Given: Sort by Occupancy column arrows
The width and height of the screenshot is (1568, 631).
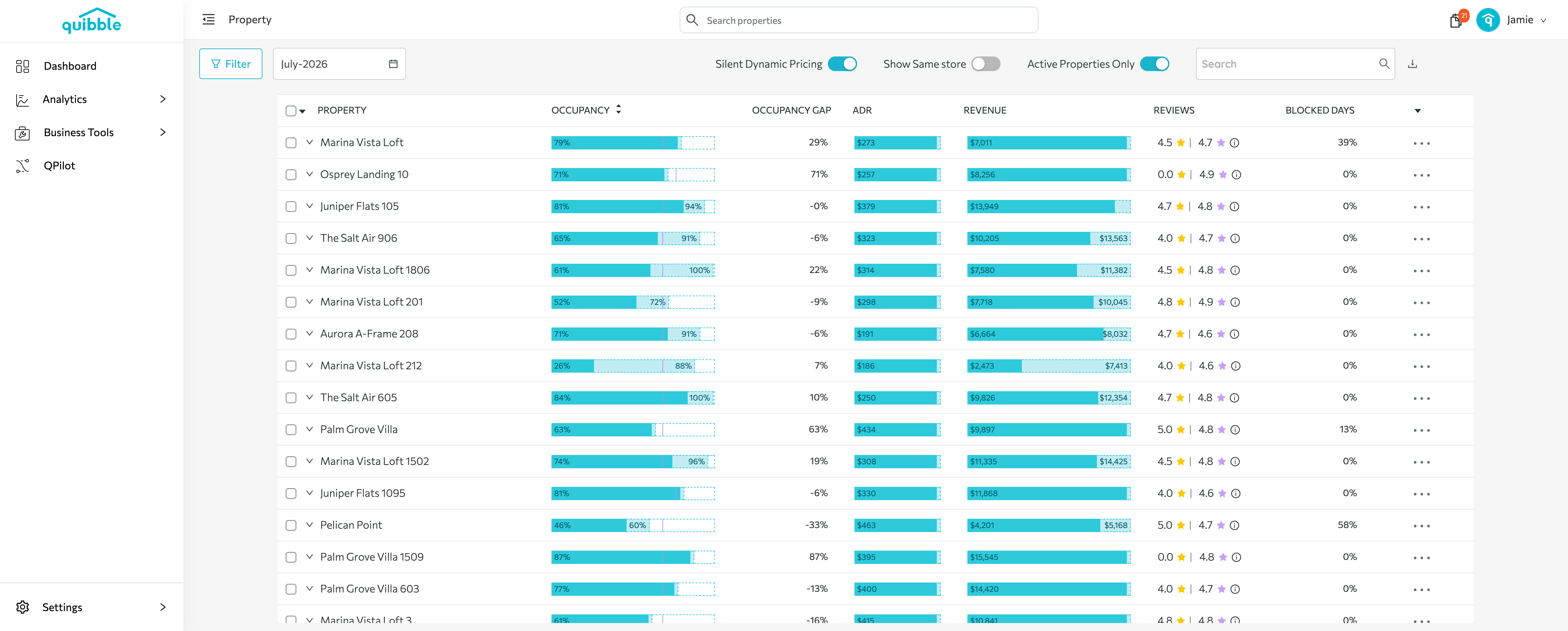Looking at the screenshot, I should point(619,110).
